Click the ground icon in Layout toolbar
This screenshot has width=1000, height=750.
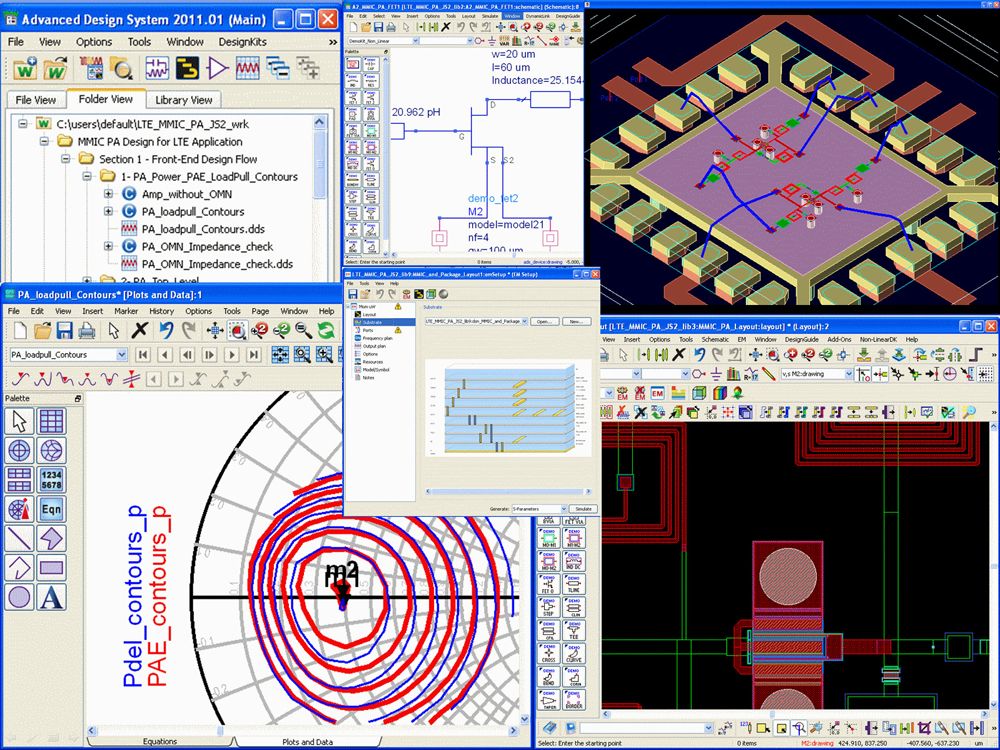716,374
